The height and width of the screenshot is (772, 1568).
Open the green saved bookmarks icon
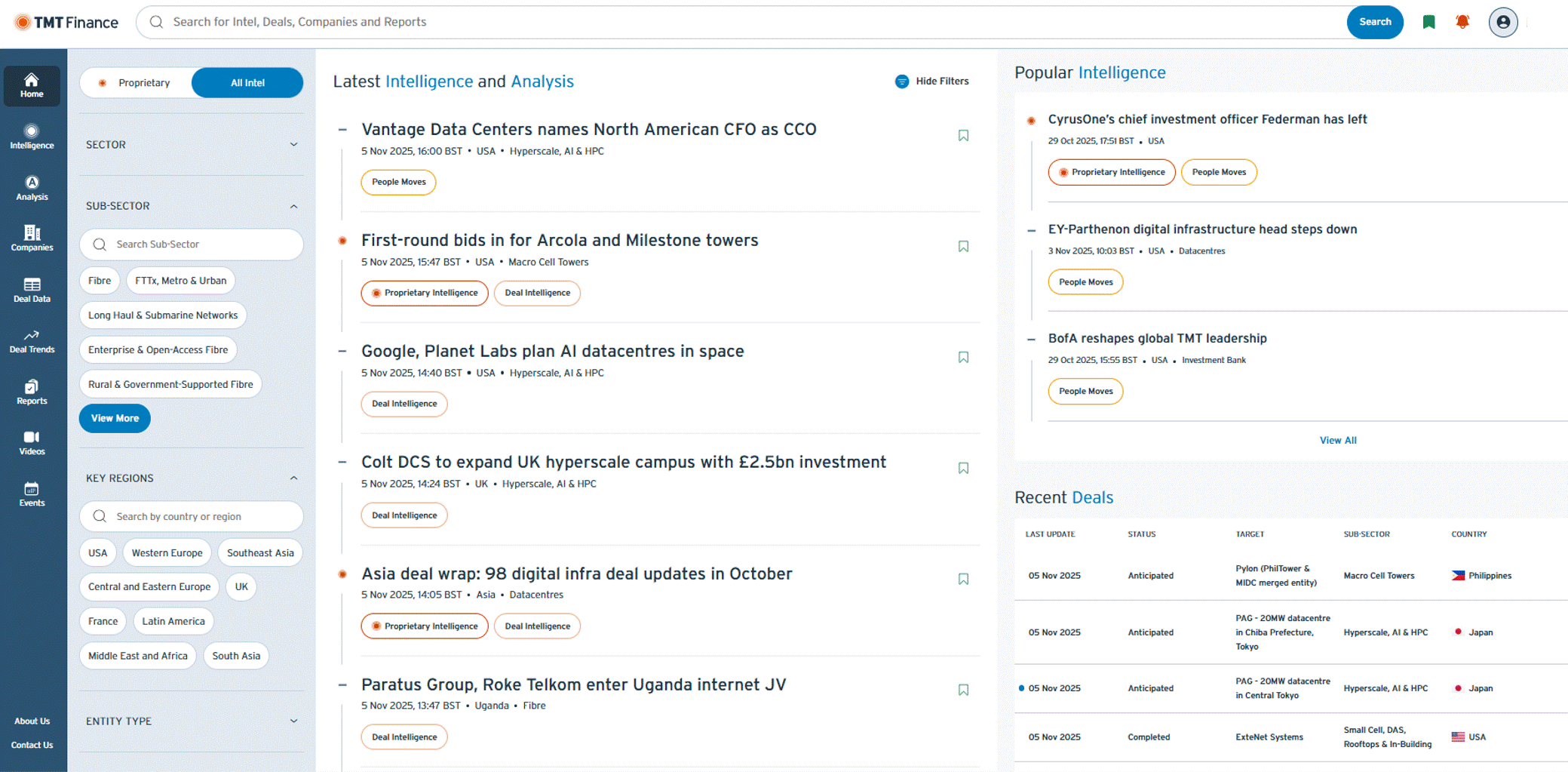coord(1428,22)
